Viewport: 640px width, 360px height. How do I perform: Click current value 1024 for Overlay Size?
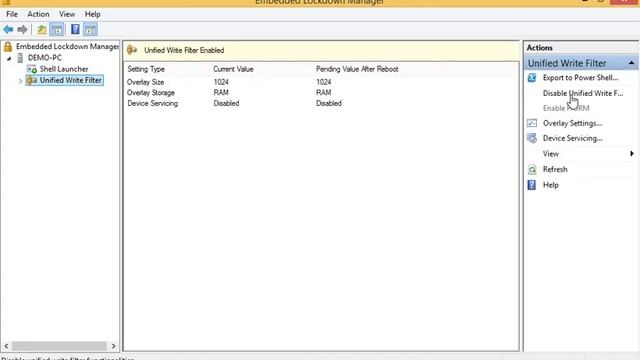click(x=221, y=82)
